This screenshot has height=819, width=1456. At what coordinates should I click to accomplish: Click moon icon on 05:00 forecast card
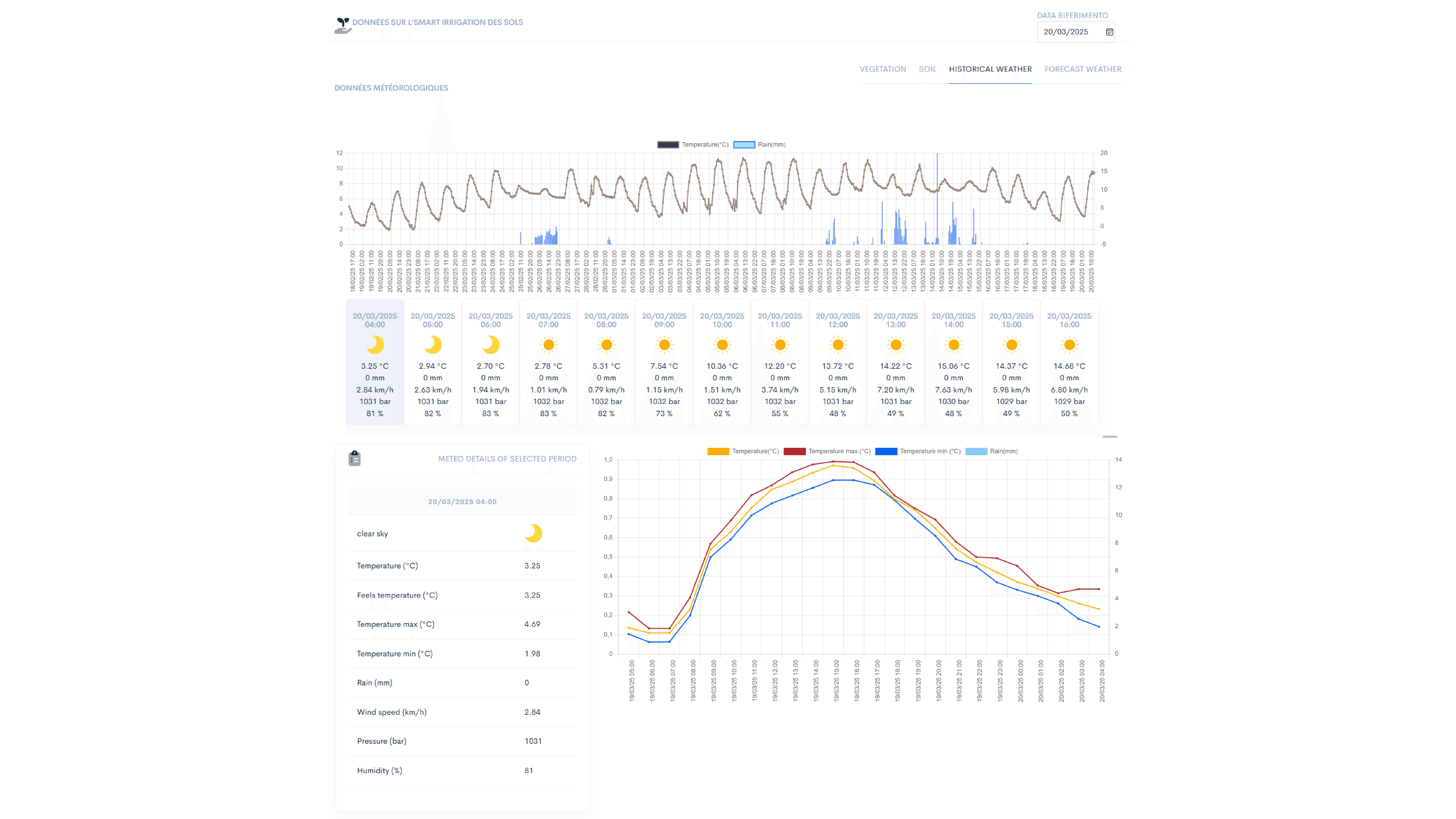(x=433, y=345)
